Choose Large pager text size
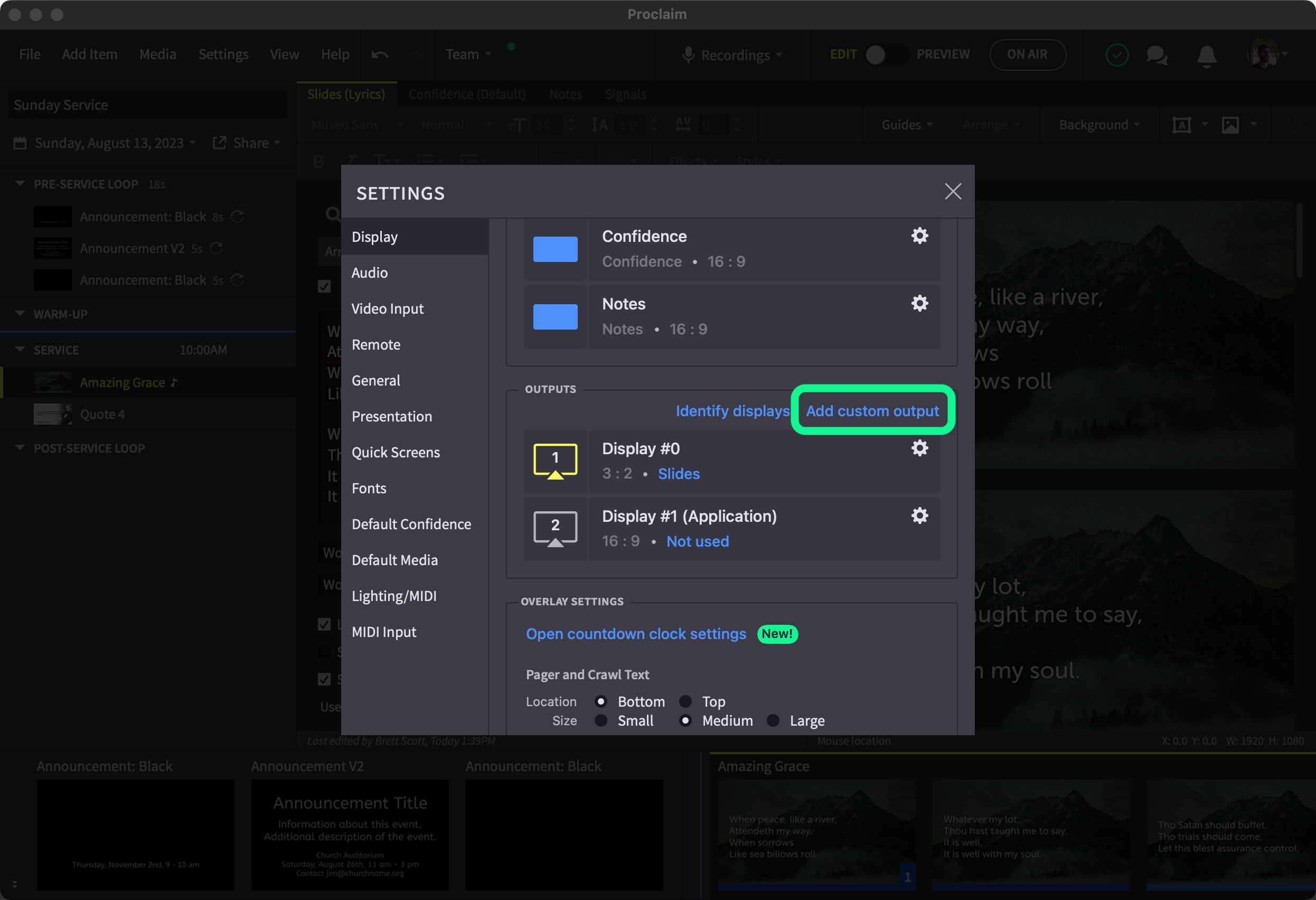The image size is (1316, 900). [773, 720]
